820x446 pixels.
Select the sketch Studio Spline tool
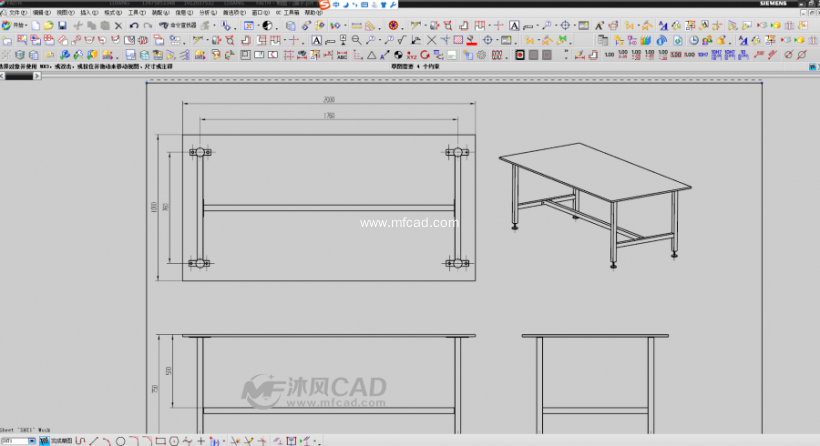click(x=187, y=441)
